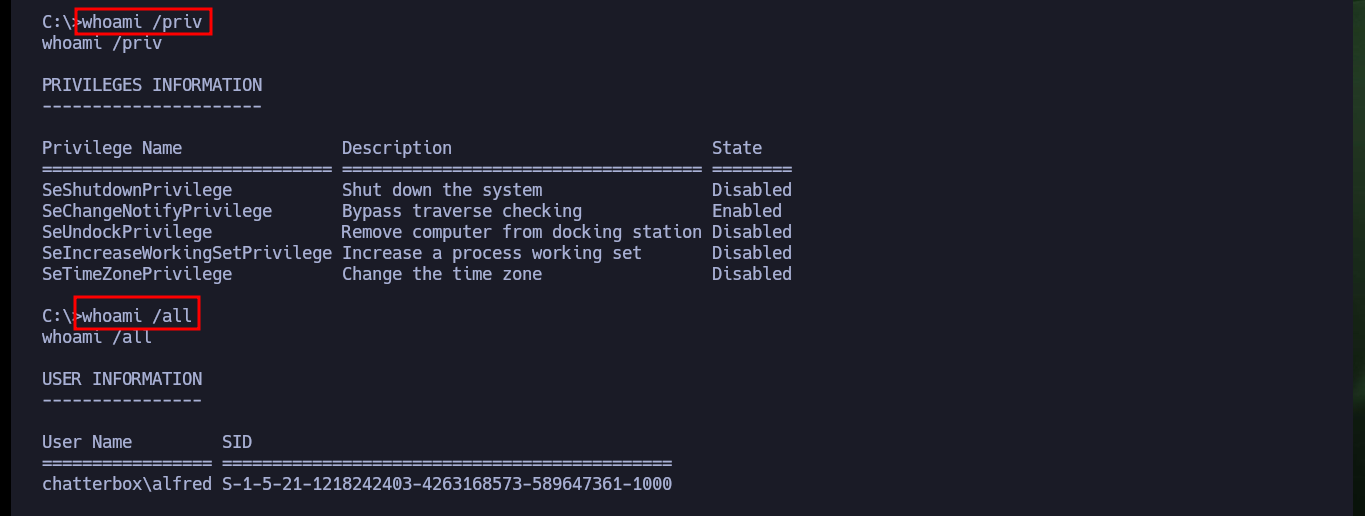Click the highlighted 'whoami /all' command
Screen dimensions: 1365x516
click(137, 315)
